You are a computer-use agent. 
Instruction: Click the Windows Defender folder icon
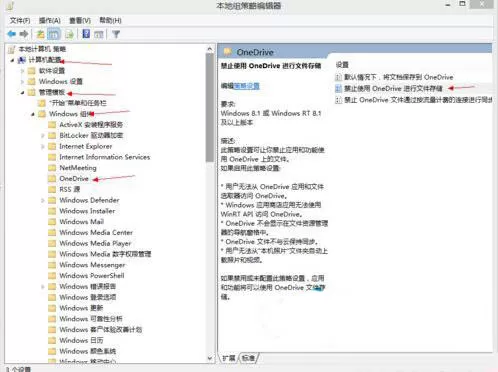52,200
